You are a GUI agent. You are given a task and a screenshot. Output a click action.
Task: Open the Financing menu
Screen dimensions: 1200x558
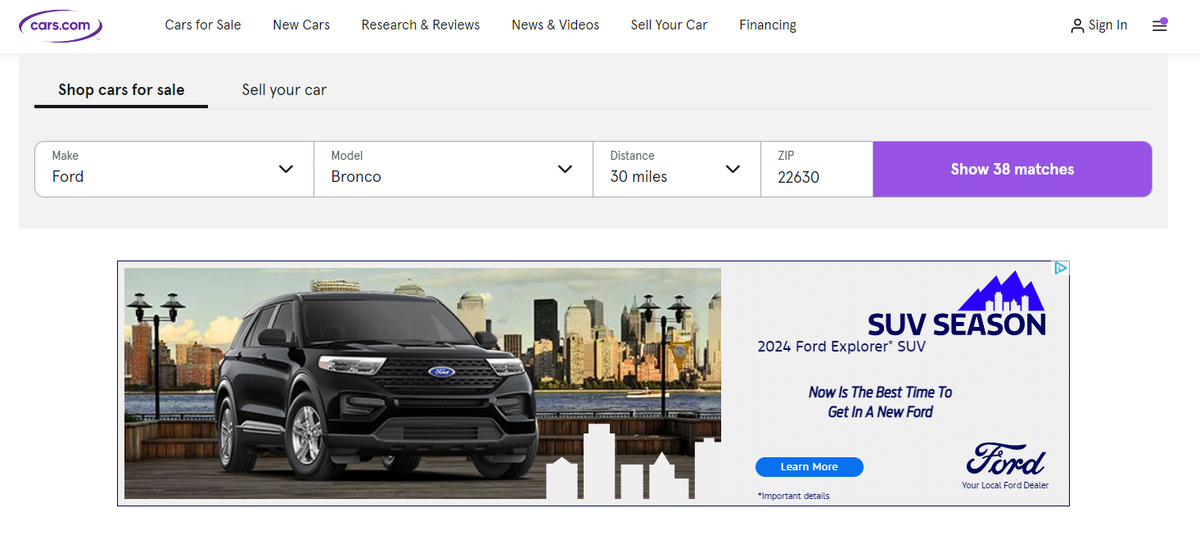[x=768, y=25]
